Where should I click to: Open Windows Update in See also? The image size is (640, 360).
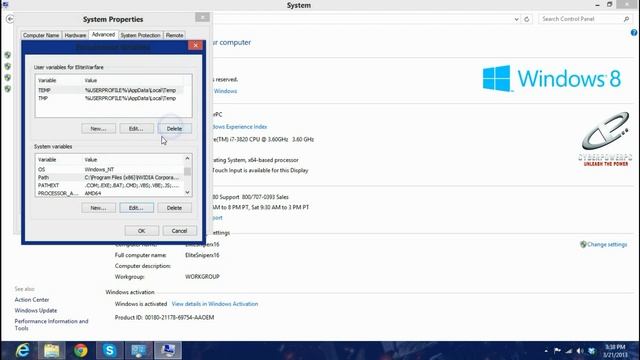(x=36, y=311)
